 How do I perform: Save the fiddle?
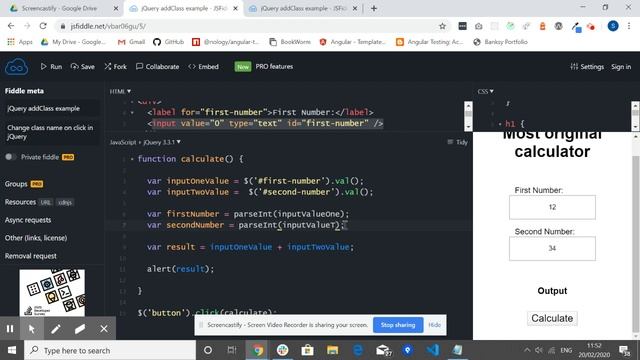82,67
